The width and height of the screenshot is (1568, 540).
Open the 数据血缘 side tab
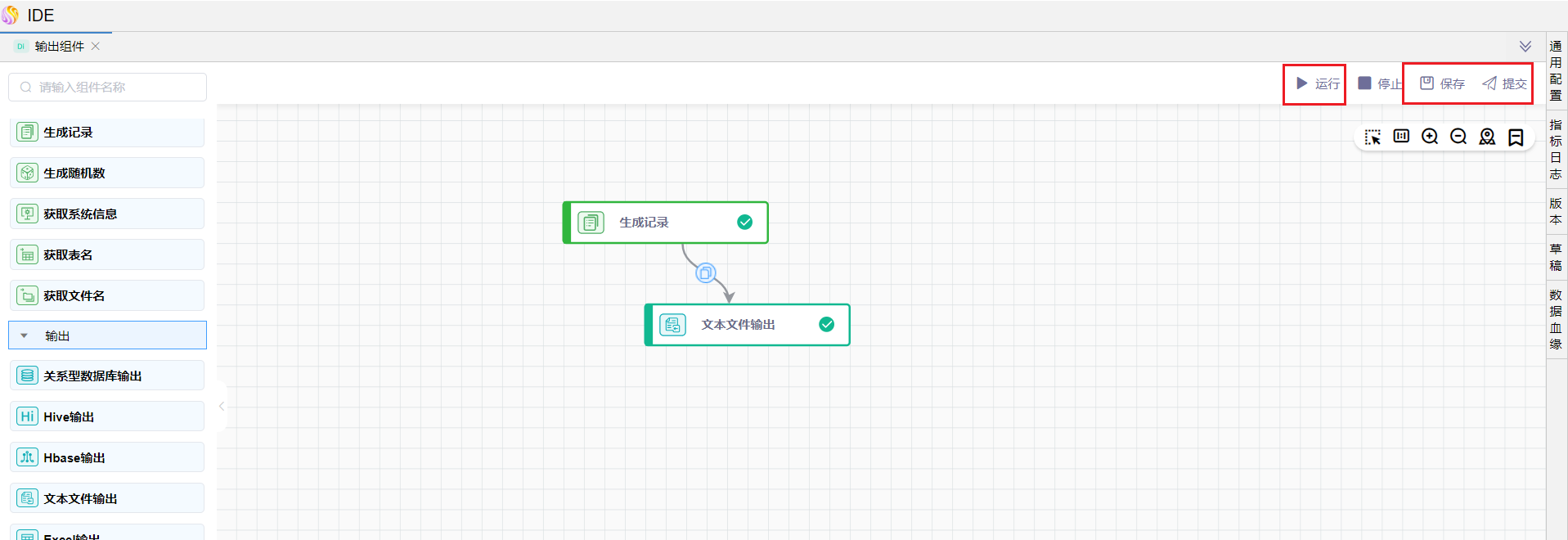[1556, 319]
